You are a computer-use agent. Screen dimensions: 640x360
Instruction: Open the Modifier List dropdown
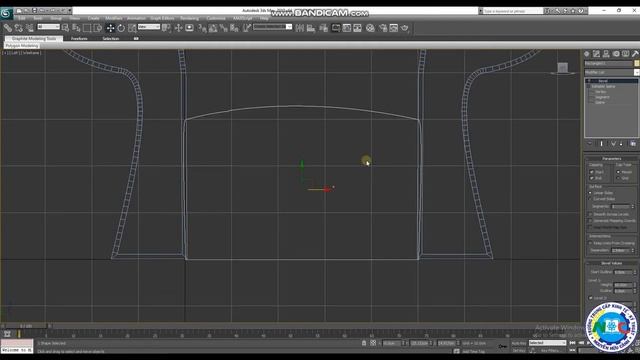(x=611, y=72)
